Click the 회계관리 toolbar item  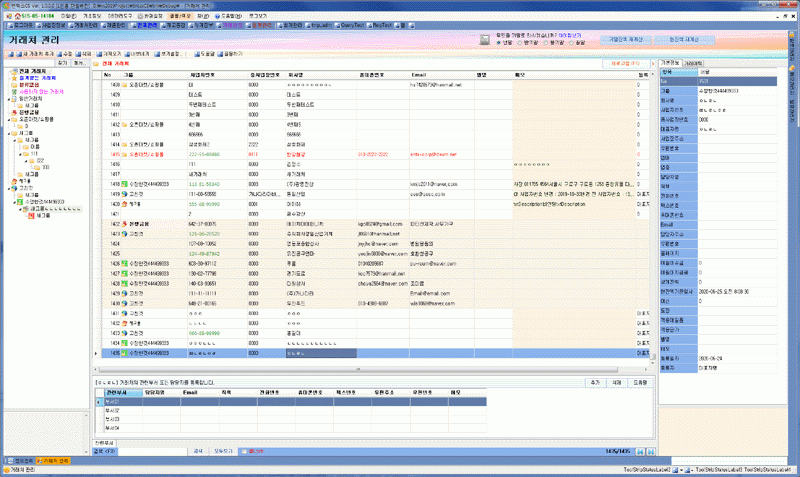click(x=290, y=25)
